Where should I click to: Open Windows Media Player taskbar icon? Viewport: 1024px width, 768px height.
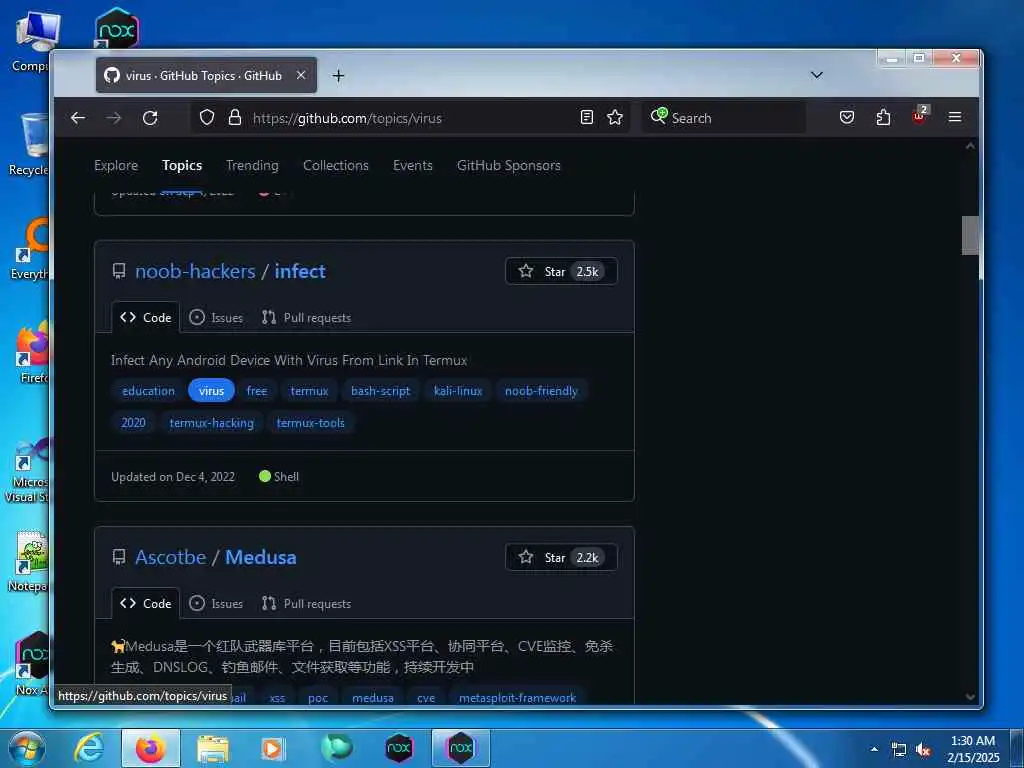(274, 748)
